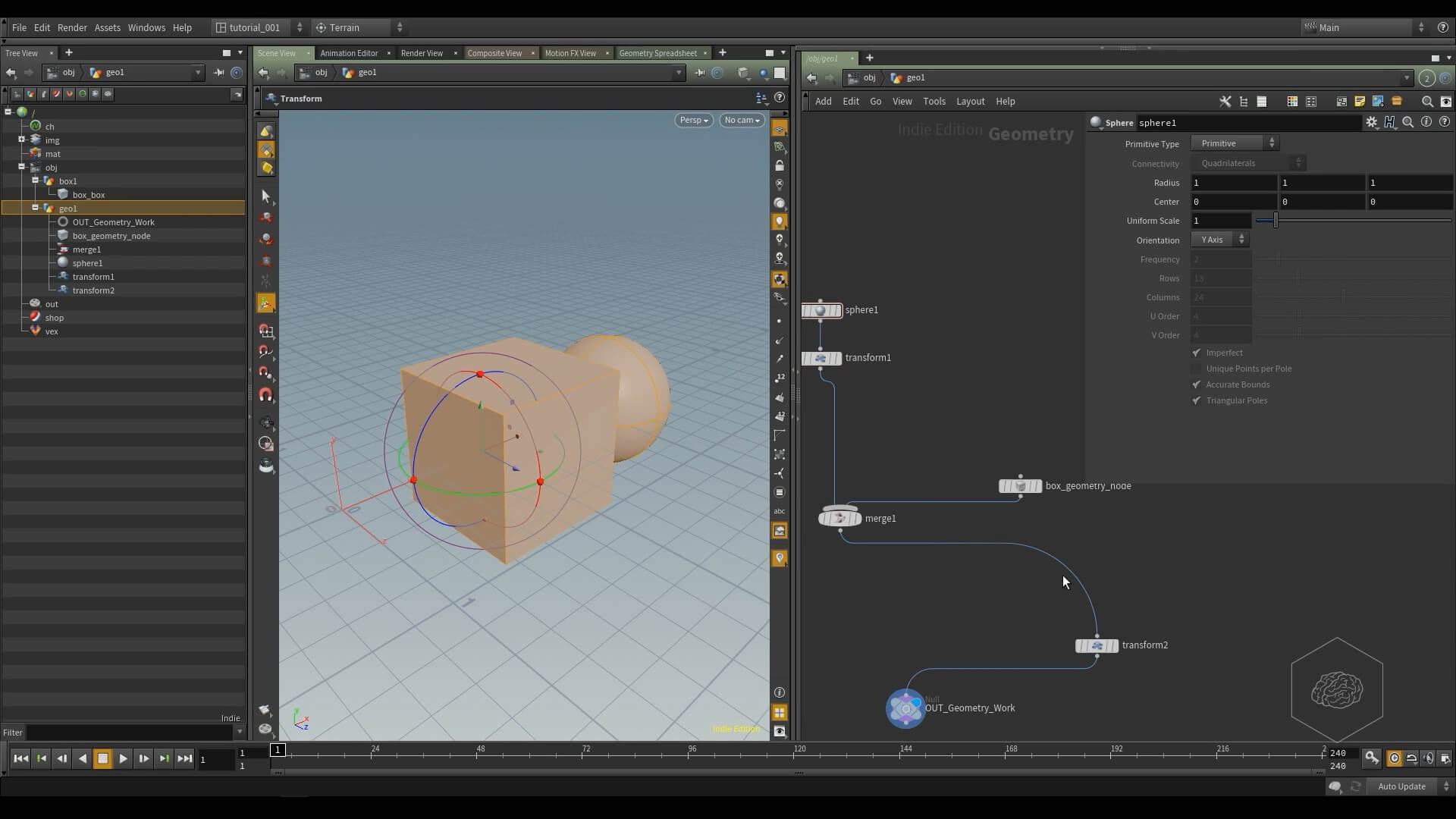Image resolution: width=1456 pixels, height=819 pixels.
Task: Toggle the Accurate Bounds checkbox
Action: coord(1197,384)
